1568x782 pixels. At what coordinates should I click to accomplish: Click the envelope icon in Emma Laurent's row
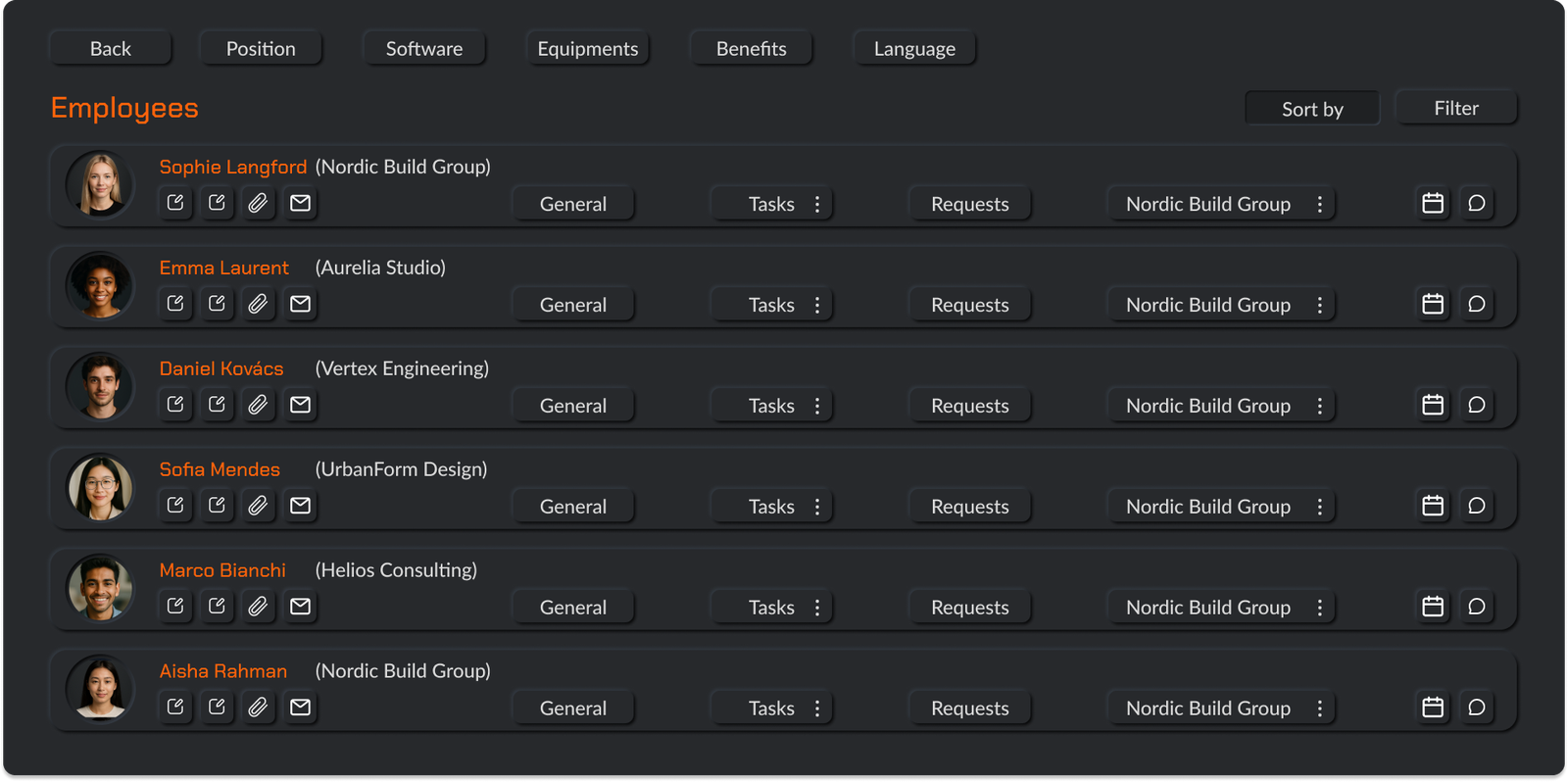click(x=301, y=304)
